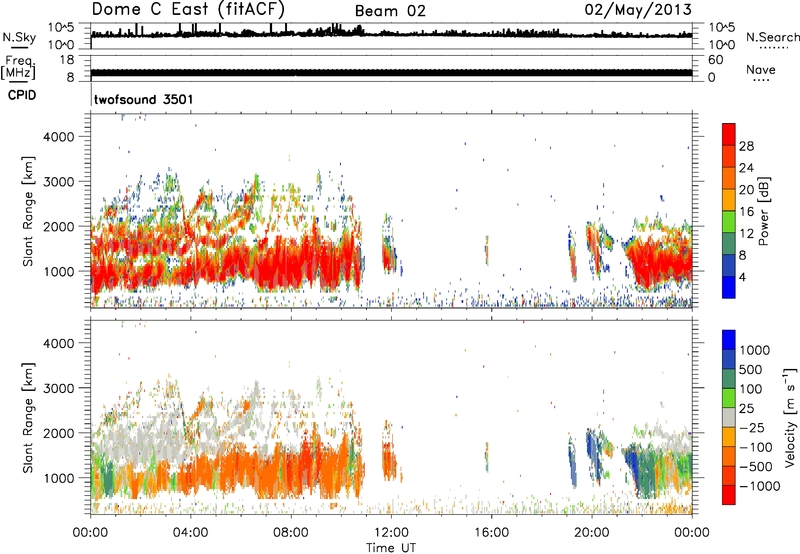Click the '08:00' time axis tick label

[x=291, y=533]
